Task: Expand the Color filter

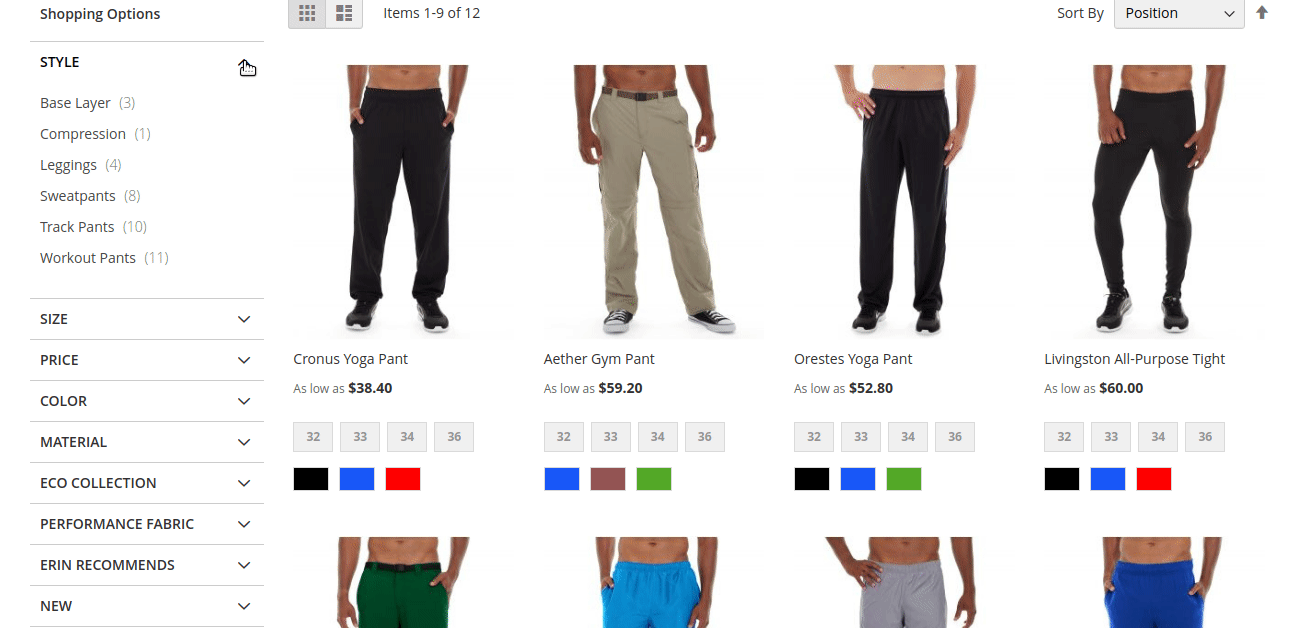Action: [x=147, y=401]
